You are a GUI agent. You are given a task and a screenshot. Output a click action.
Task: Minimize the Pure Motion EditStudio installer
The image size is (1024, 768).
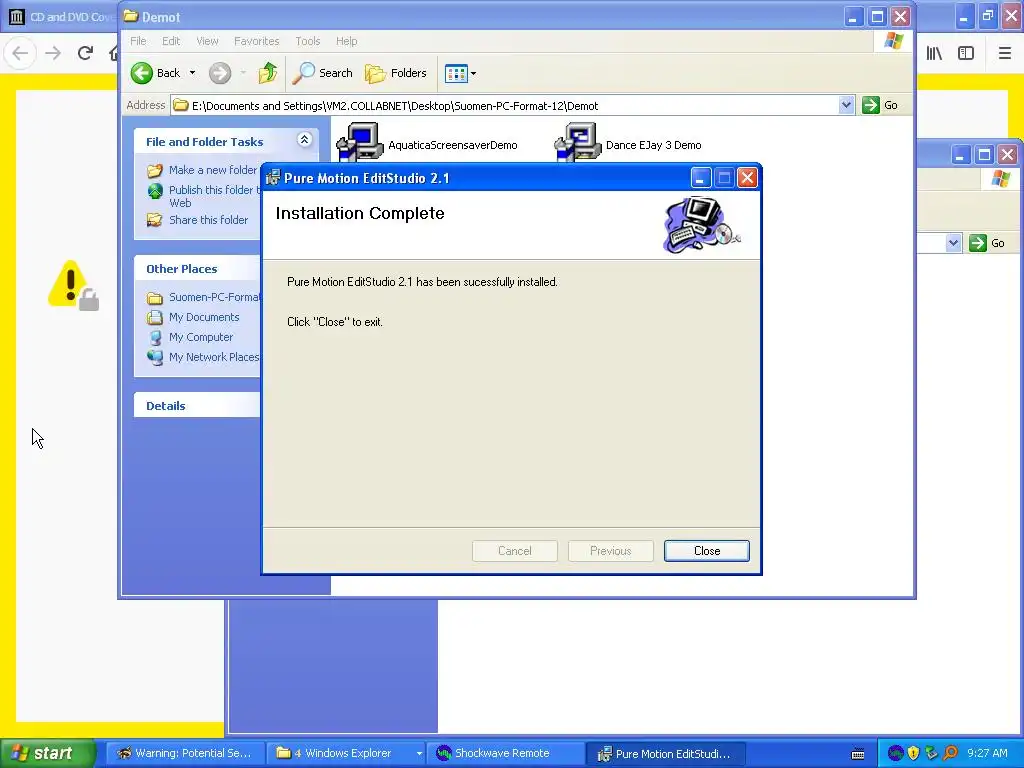(x=700, y=178)
